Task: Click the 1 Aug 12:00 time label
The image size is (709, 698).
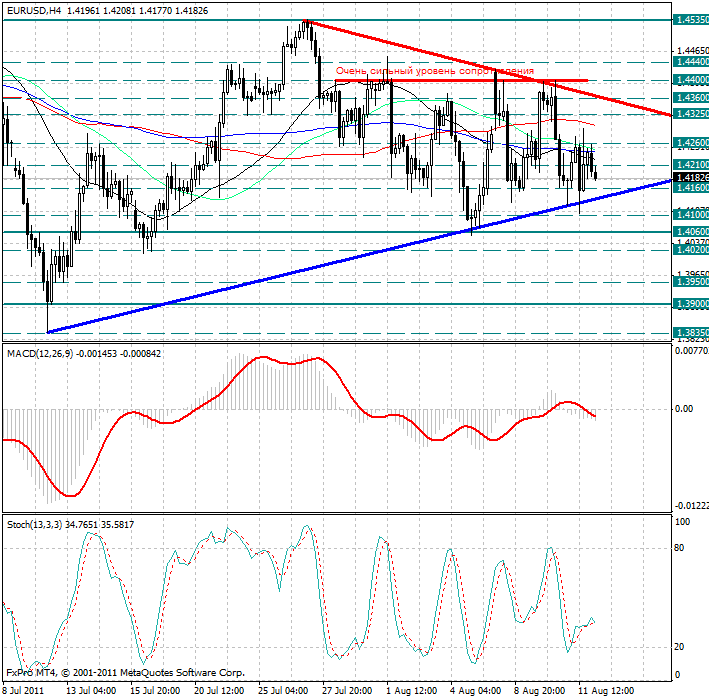Action: 411,691
